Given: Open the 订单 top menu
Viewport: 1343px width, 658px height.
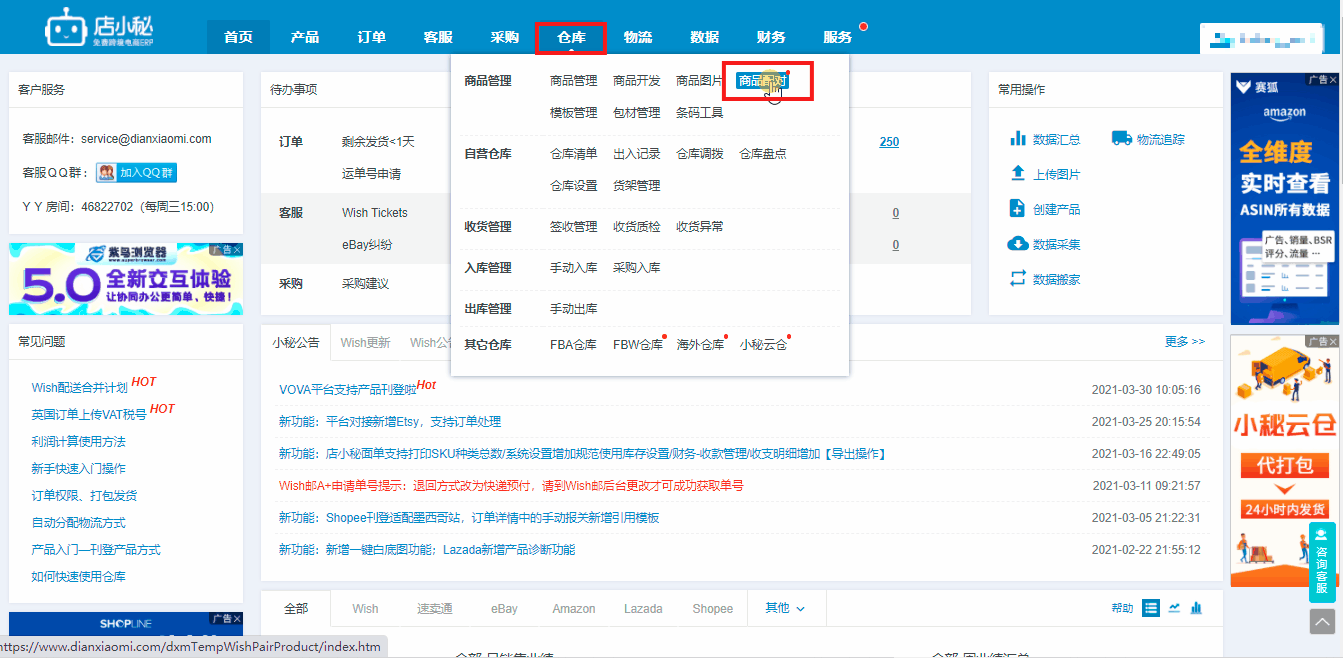Looking at the screenshot, I should pos(371,37).
